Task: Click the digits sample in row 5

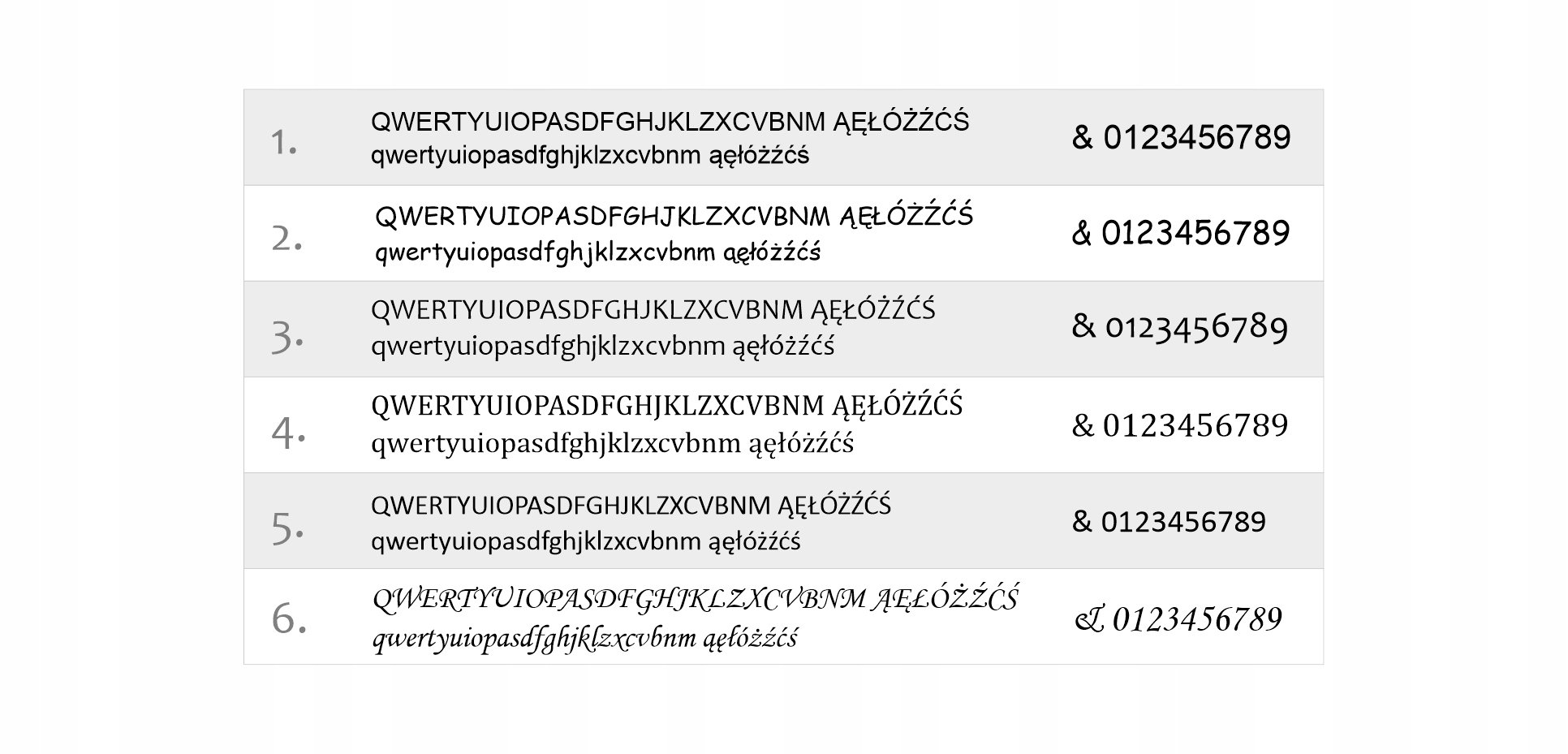Action: pyautogui.click(x=1183, y=521)
